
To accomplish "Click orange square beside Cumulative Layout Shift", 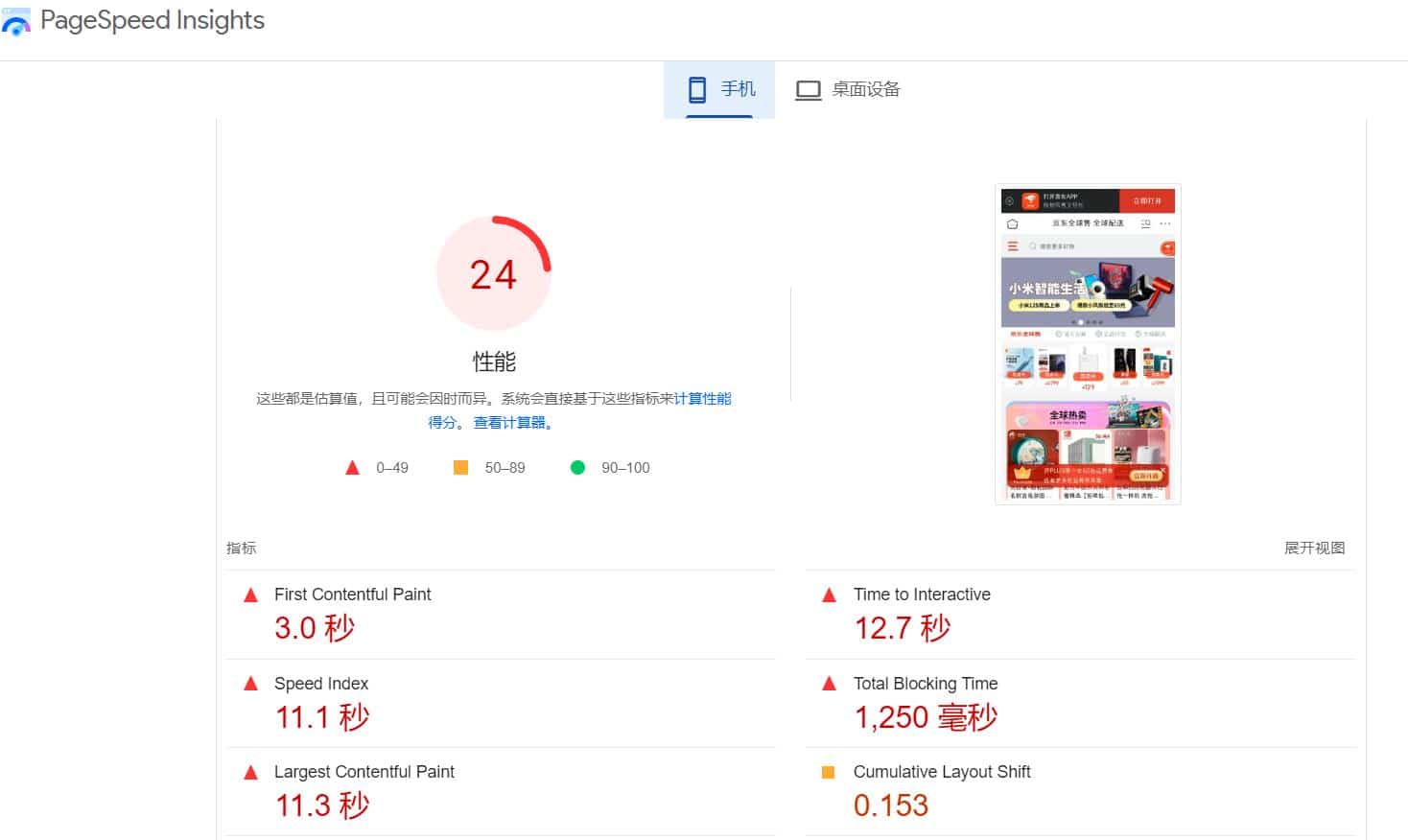I will pos(829,772).
